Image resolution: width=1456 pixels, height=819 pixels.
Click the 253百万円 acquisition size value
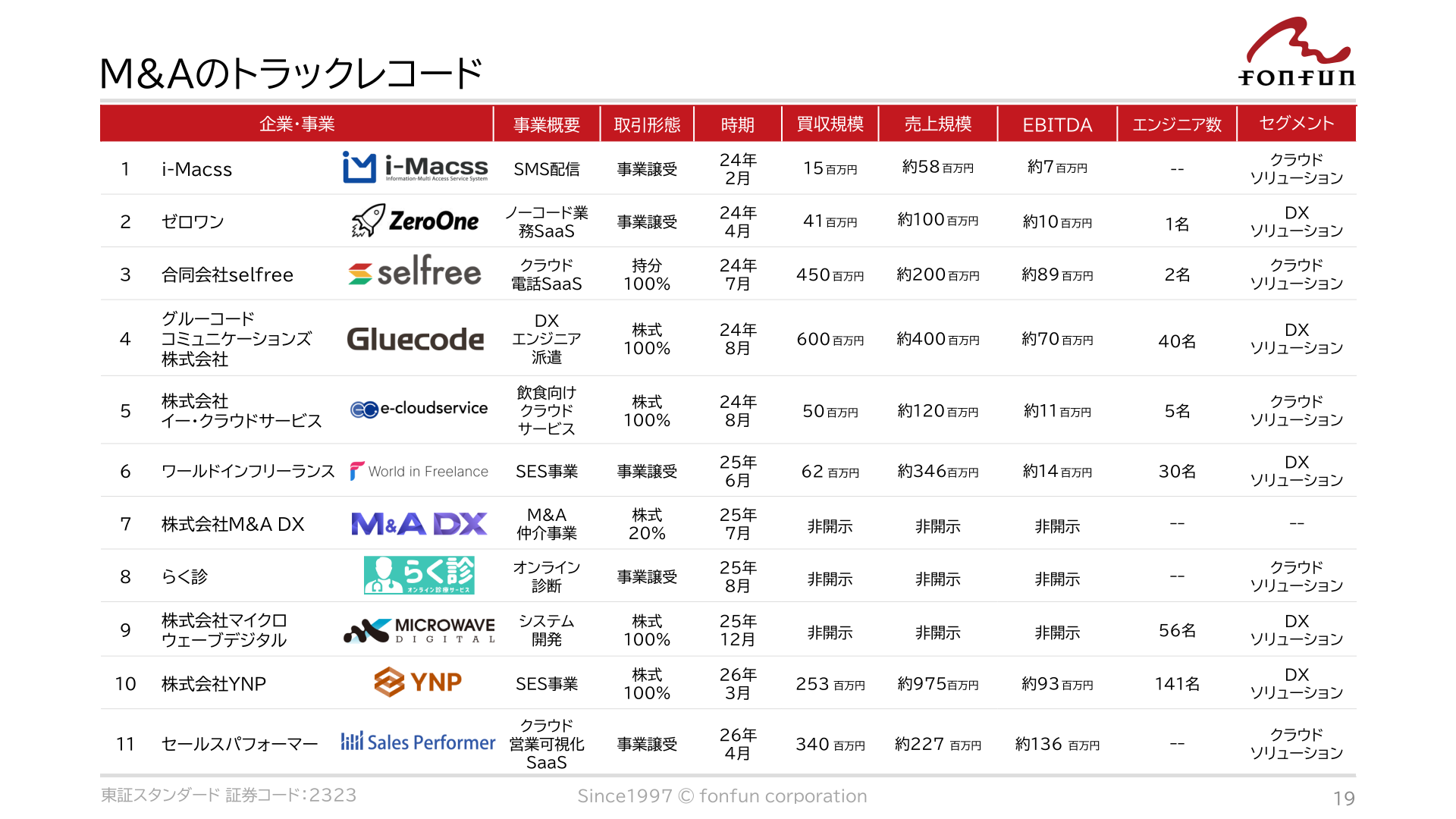(830, 684)
